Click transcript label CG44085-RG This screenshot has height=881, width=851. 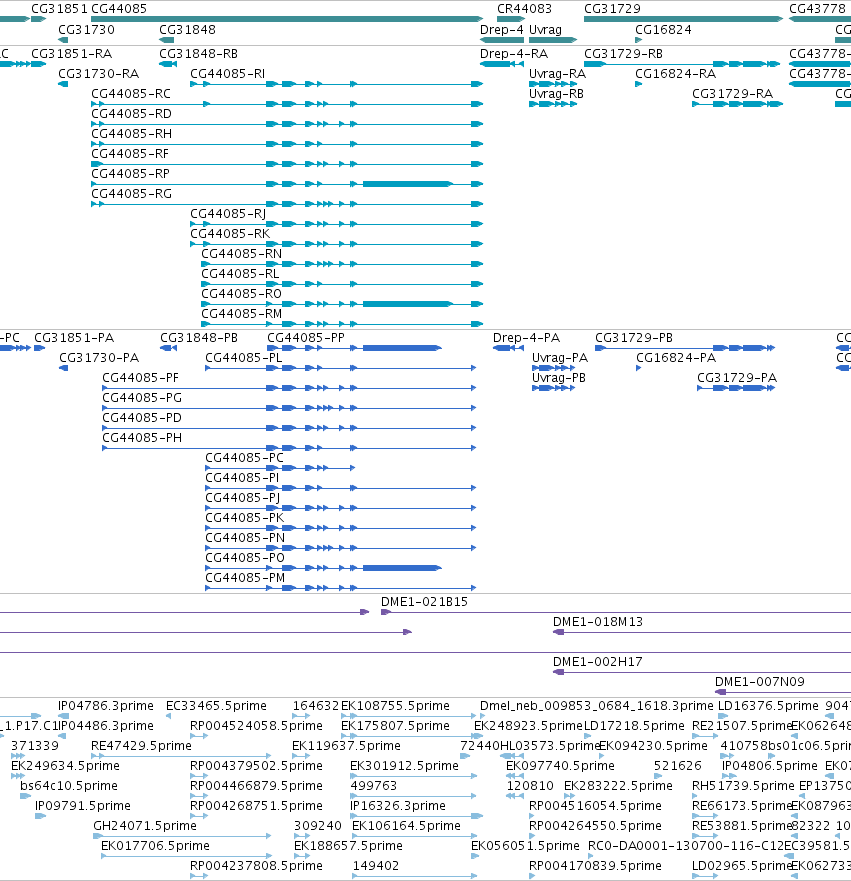[x=131, y=194]
